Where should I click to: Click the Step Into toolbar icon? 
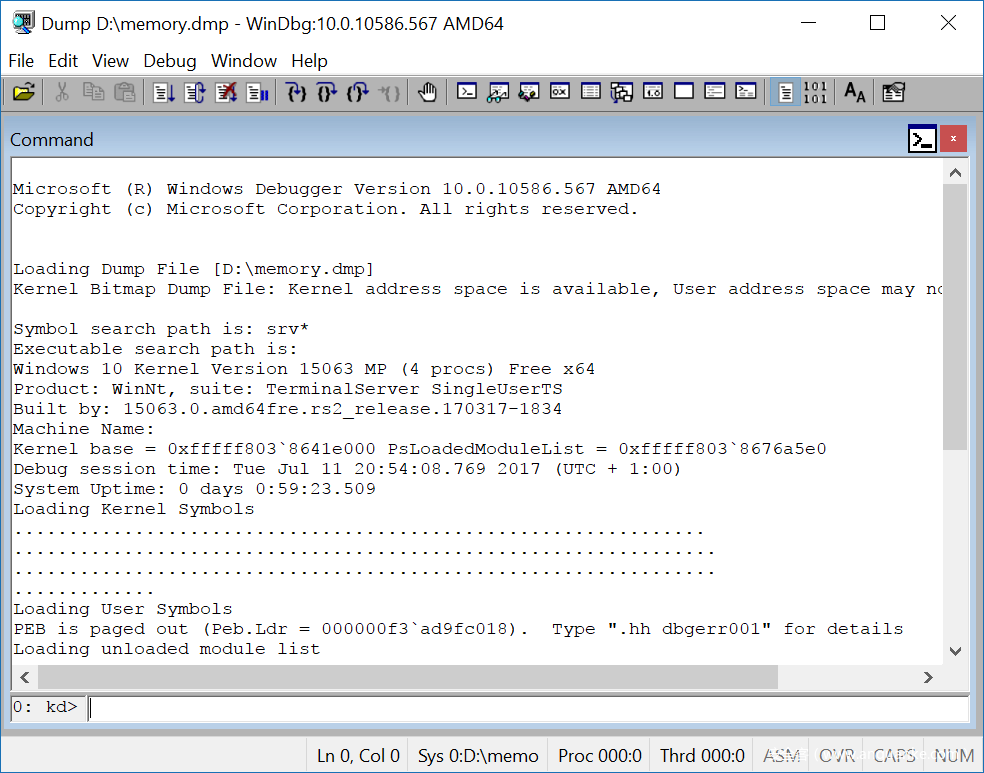[296, 93]
